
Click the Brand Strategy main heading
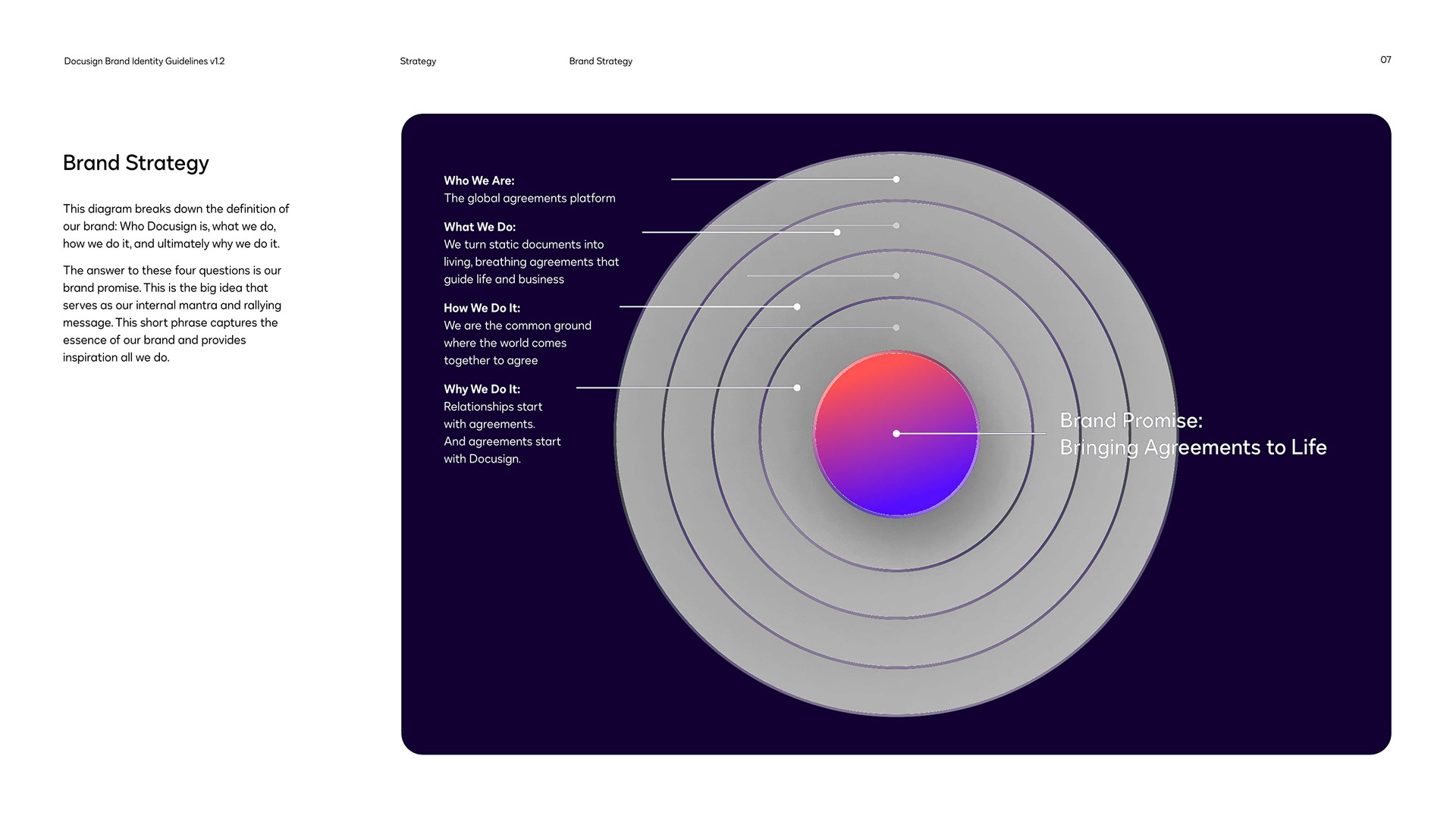[x=136, y=163]
